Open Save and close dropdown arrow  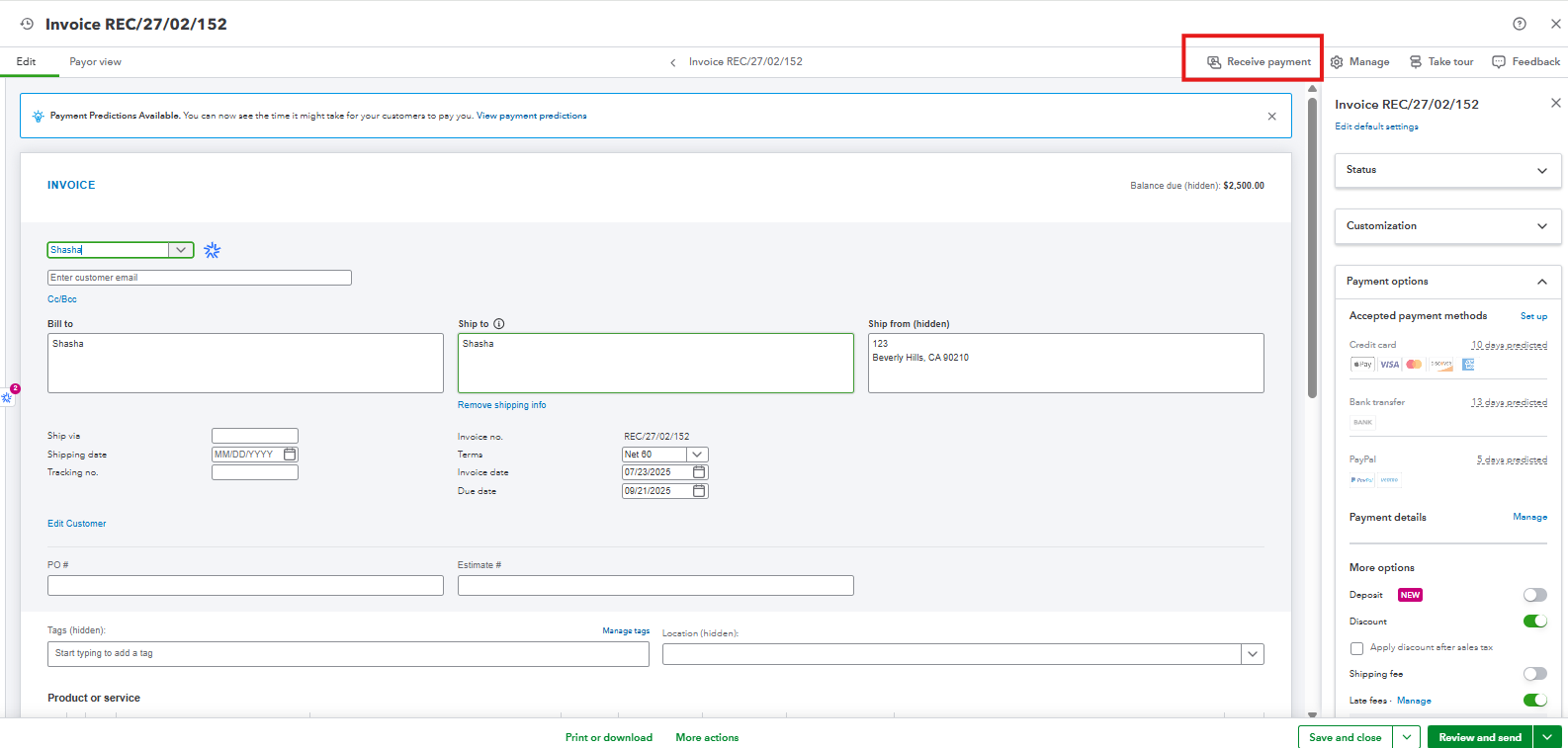click(1407, 737)
